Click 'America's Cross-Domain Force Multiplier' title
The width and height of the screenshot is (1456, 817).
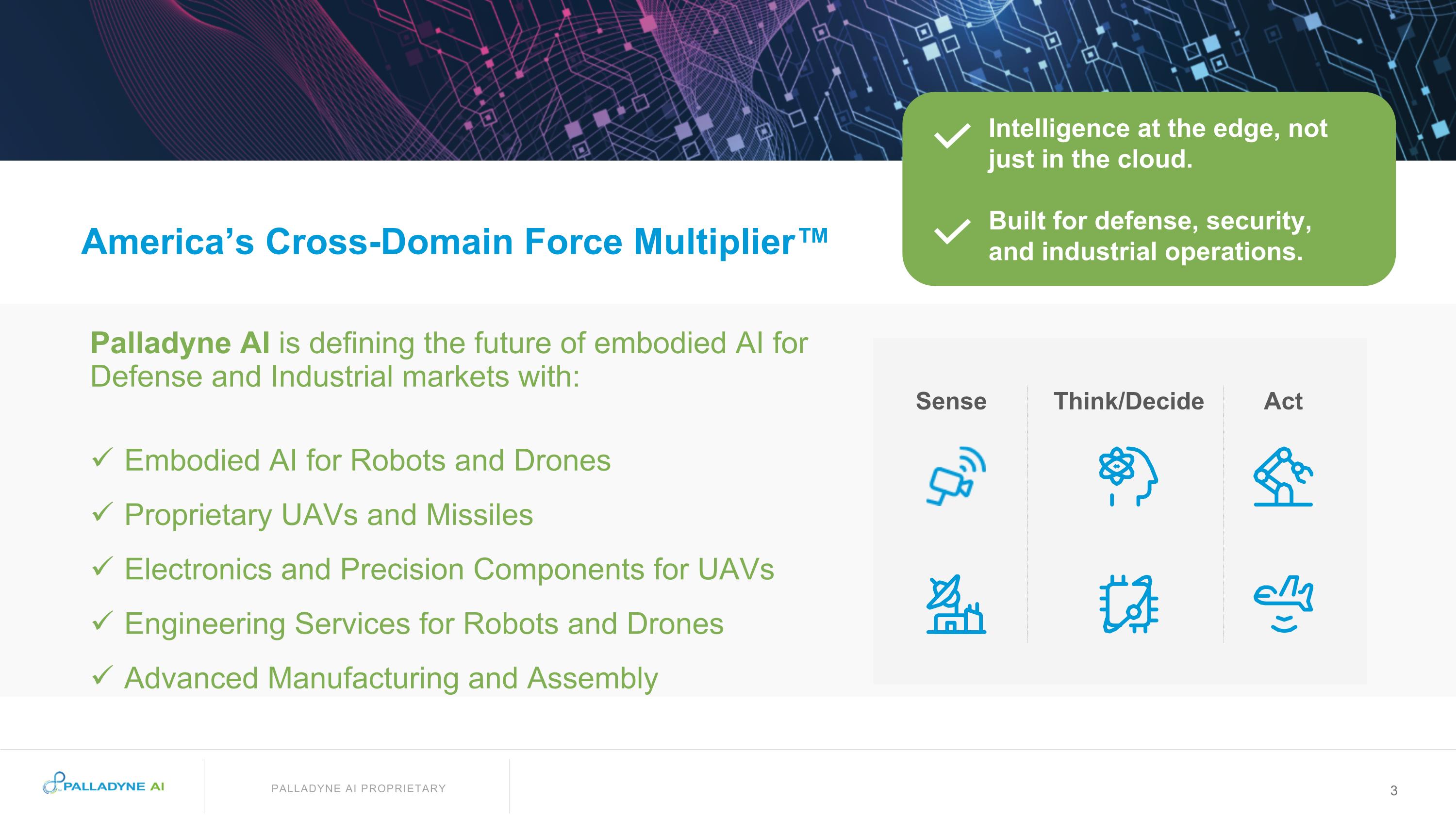[x=454, y=242]
